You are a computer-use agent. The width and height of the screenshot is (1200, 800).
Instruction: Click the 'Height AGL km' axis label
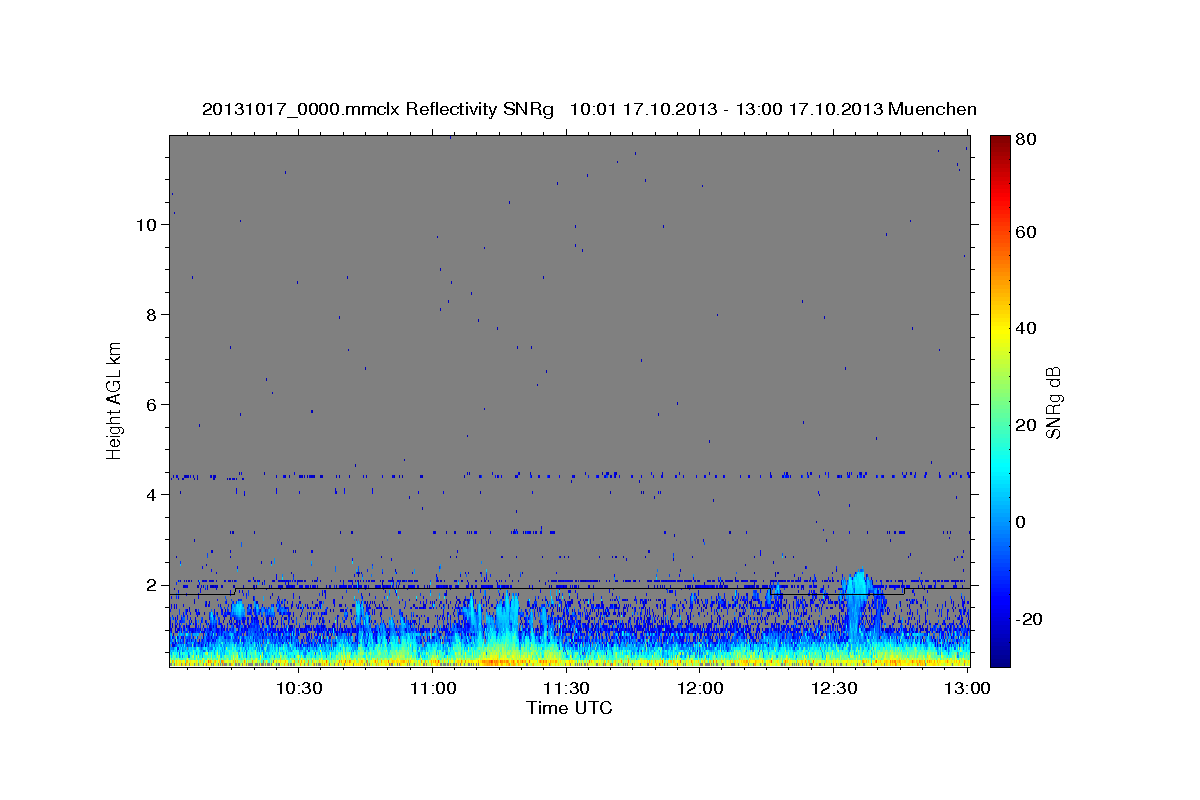[x=115, y=399]
